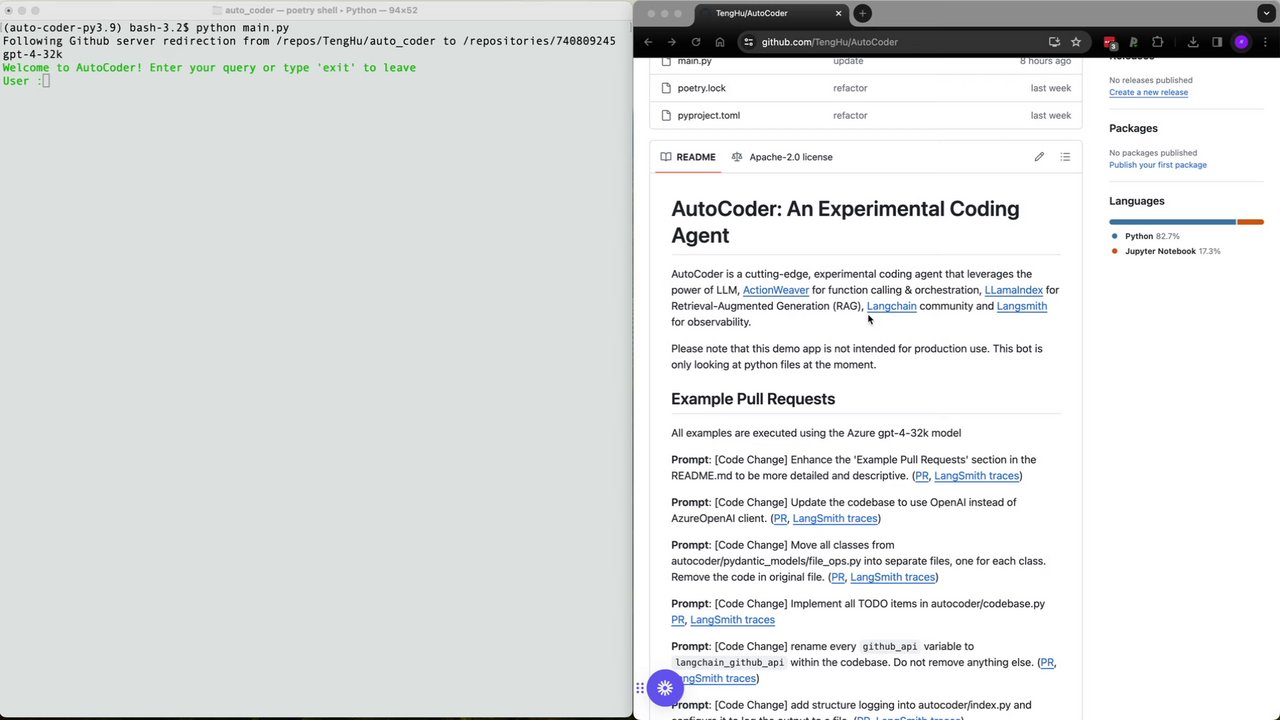This screenshot has height=720, width=1280.
Task: Open the 'refactor' commit for pyproject.toml
Action: point(850,115)
